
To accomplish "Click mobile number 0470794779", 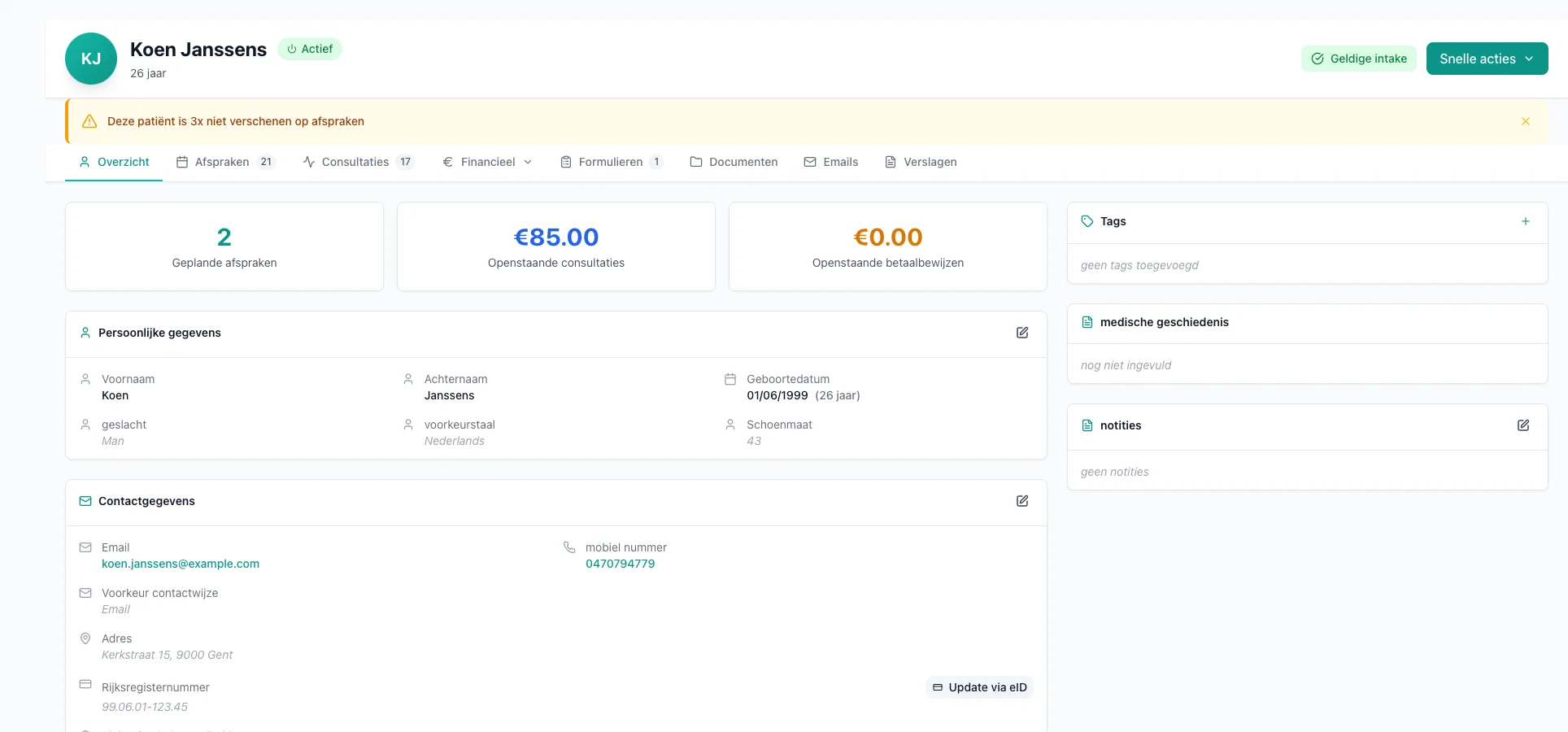I will click(x=620, y=564).
